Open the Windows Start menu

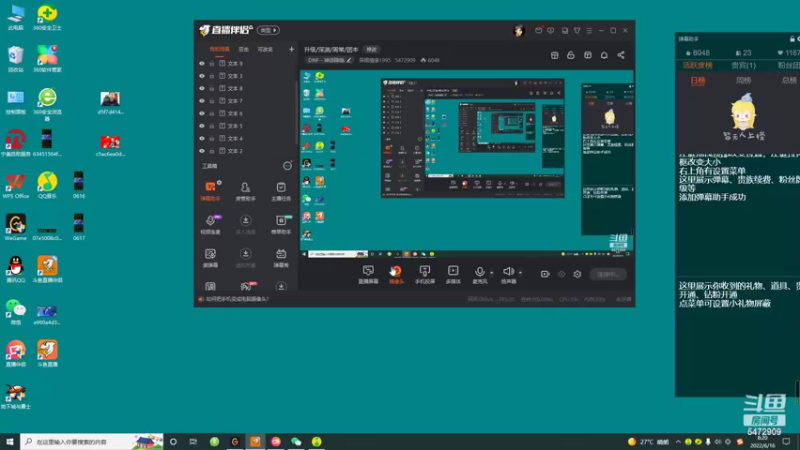tap(10, 442)
